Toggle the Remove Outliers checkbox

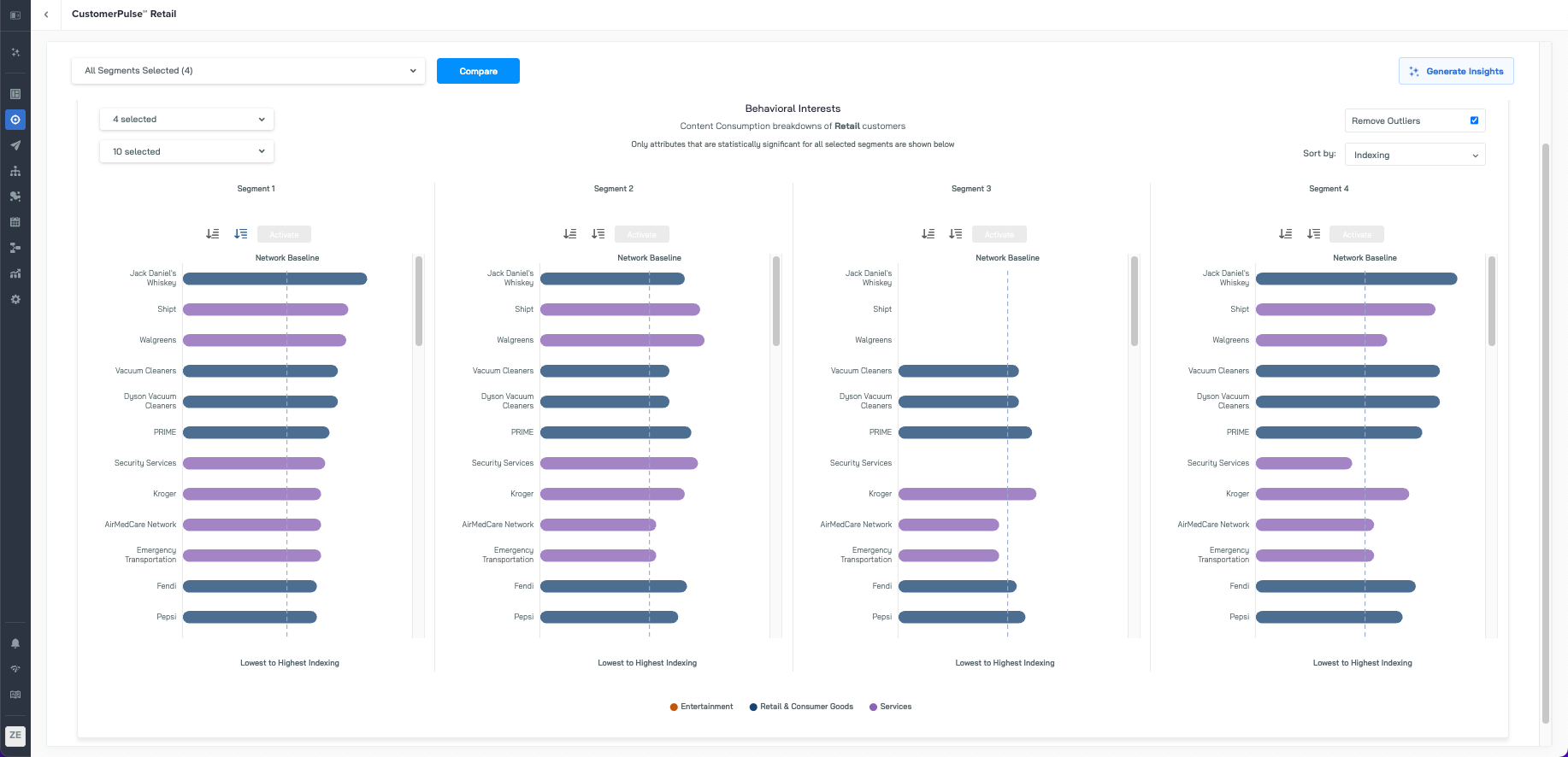(x=1474, y=120)
